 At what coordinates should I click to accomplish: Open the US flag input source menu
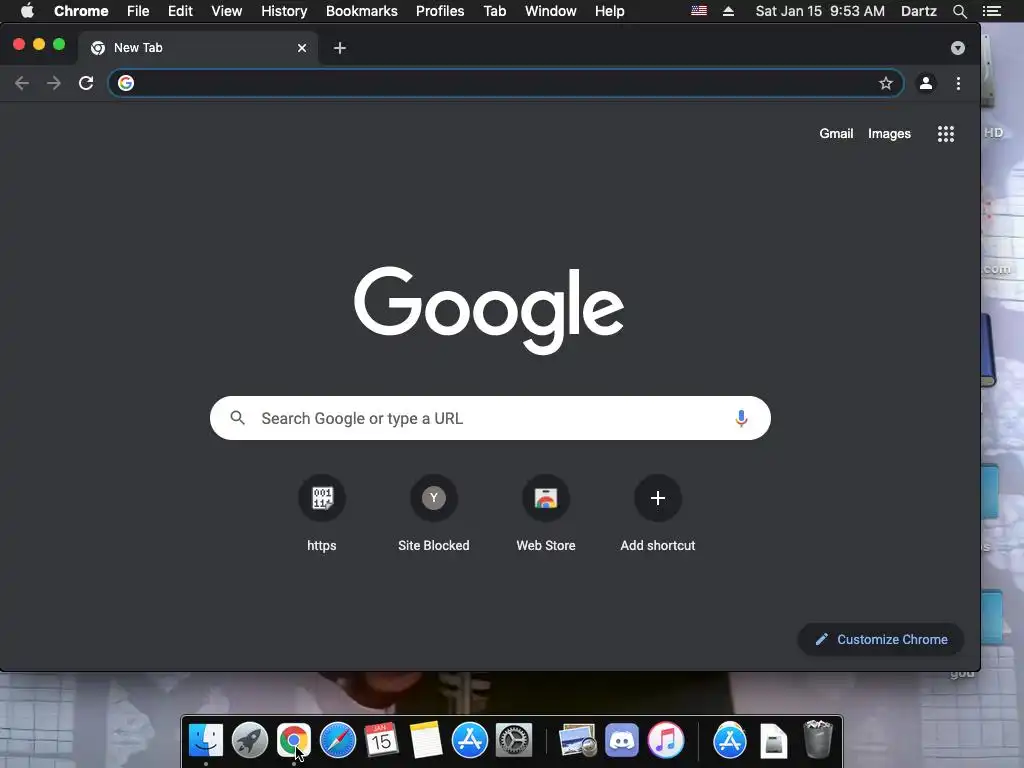tap(699, 11)
